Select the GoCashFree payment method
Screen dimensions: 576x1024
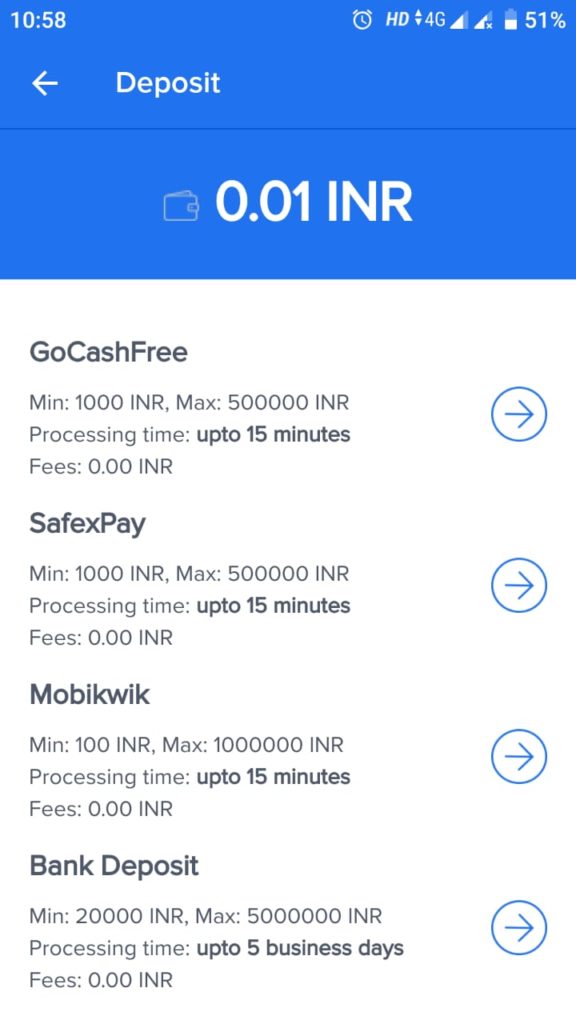(109, 351)
